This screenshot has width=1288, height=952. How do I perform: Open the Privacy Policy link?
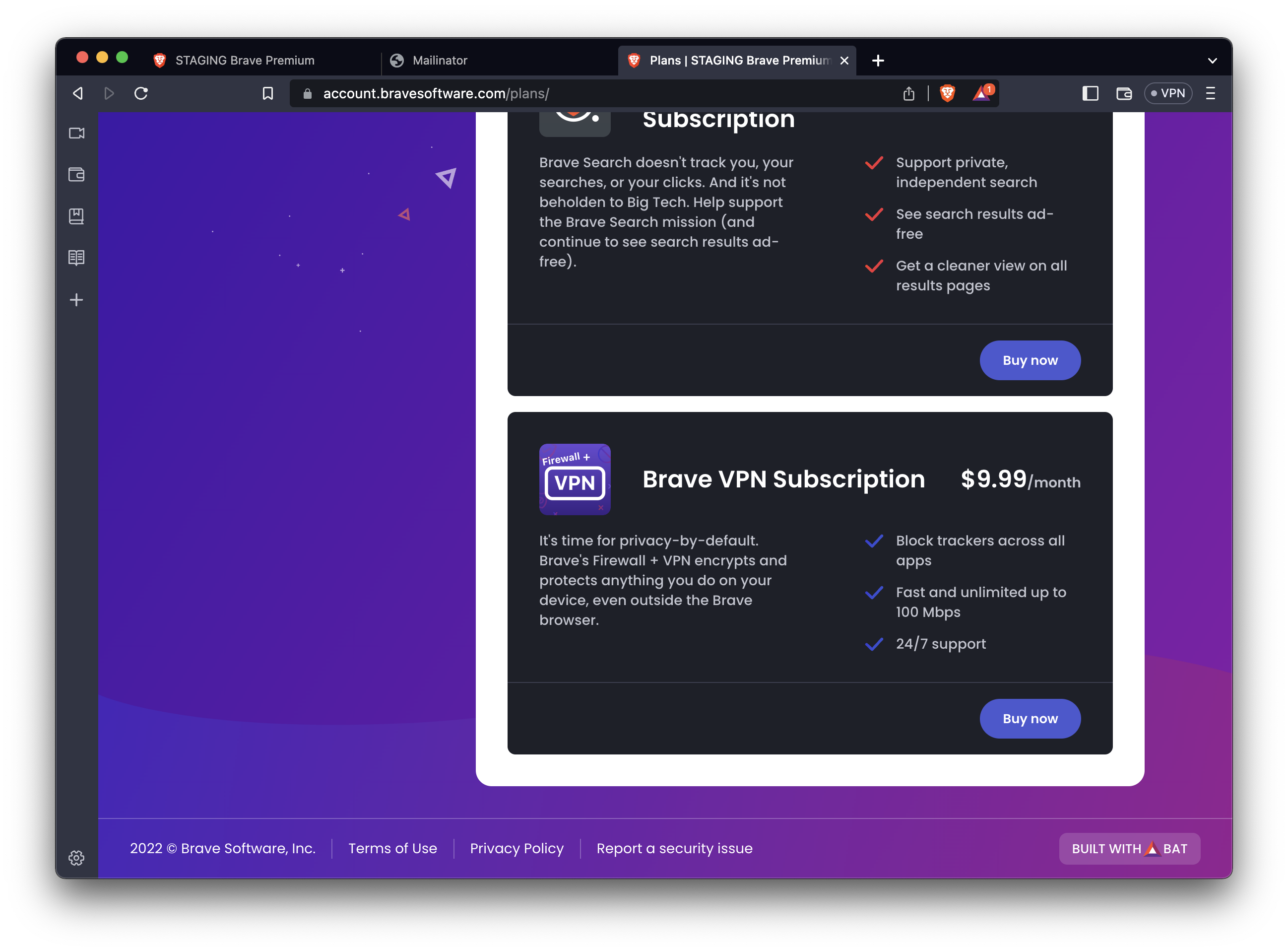(x=516, y=848)
